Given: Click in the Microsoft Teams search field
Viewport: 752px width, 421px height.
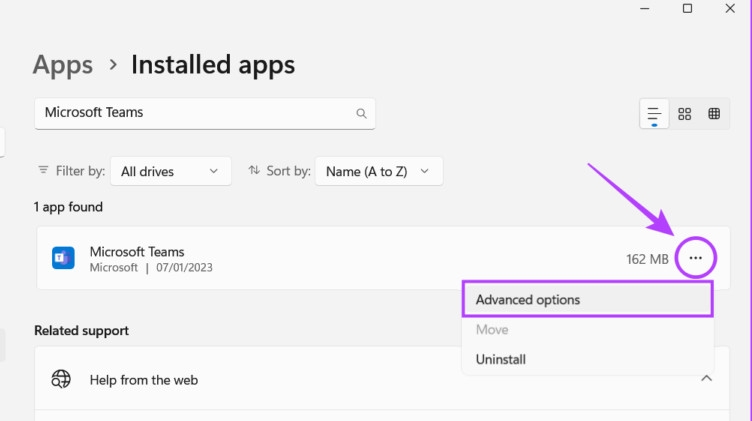Looking at the screenshot, I should [205, 114].
